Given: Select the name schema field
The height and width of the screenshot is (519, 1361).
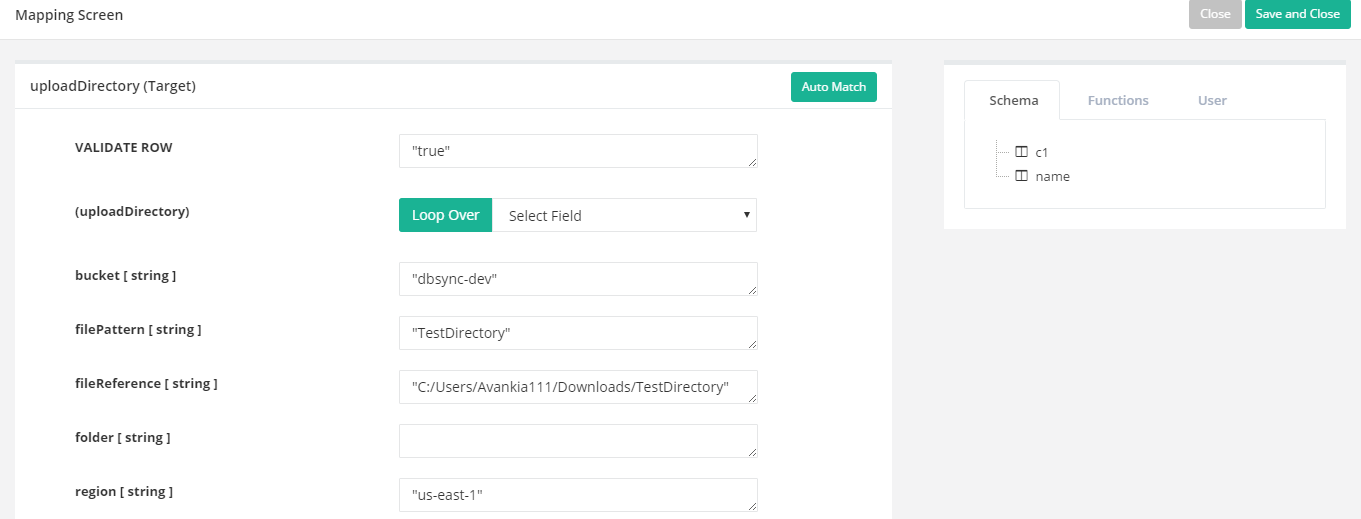Looking at the screenshot, I should coord(1052,176).
